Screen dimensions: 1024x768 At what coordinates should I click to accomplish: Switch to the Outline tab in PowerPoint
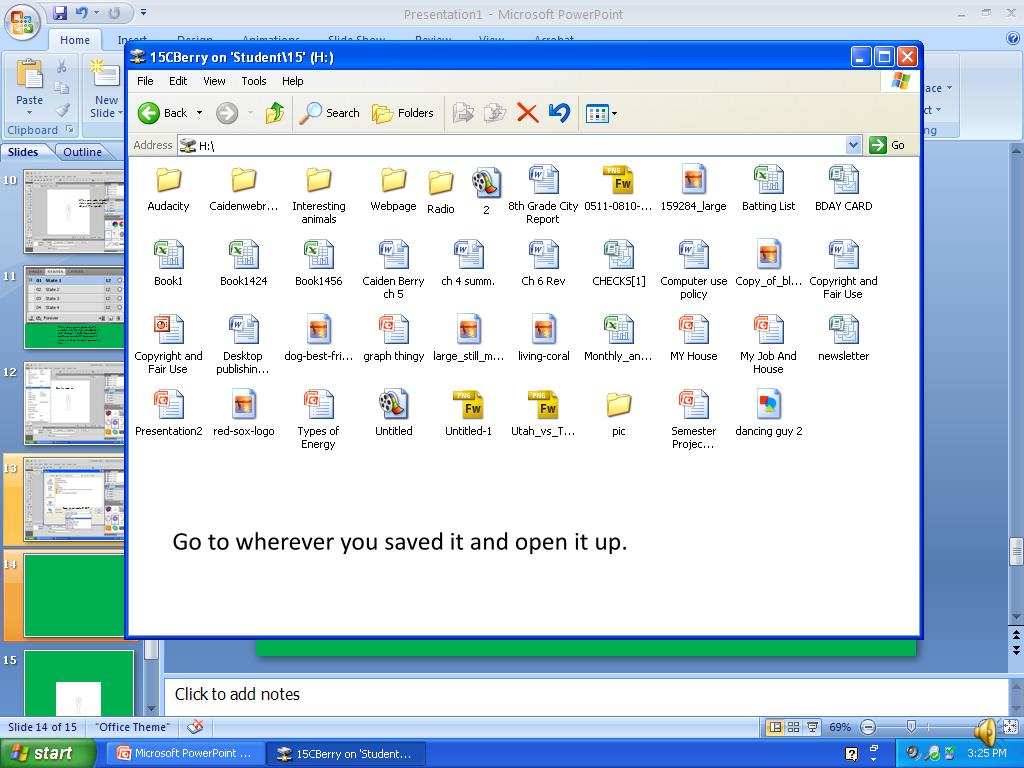[82, 152]
